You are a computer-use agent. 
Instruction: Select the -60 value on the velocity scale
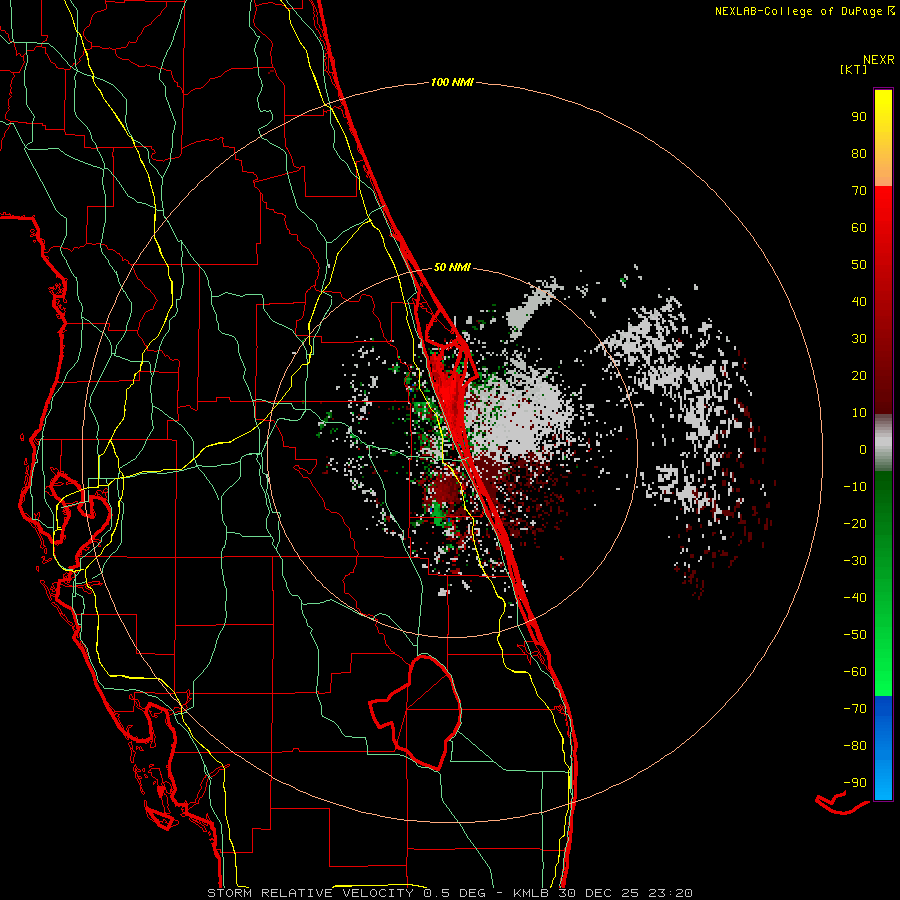[855, 672]
